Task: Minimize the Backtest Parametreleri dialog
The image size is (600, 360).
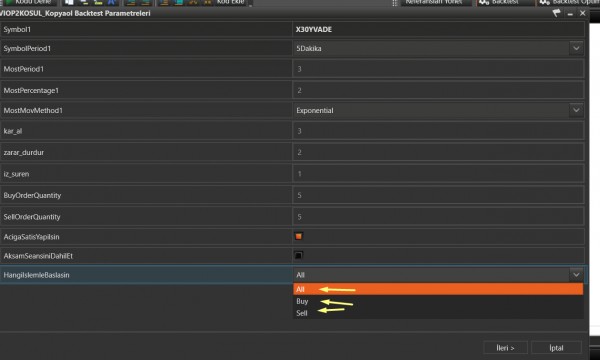Action: point(570,13)
